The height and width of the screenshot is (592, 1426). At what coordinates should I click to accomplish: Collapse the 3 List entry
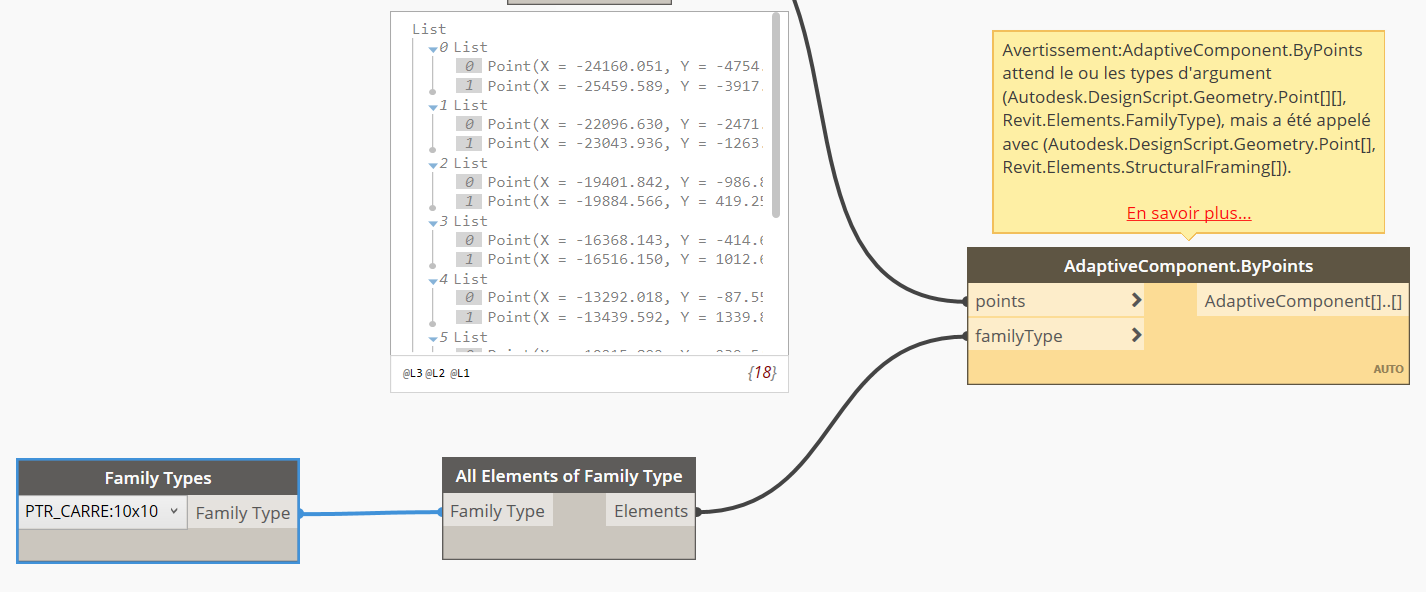pyautogui.click(x=434, y=222)
